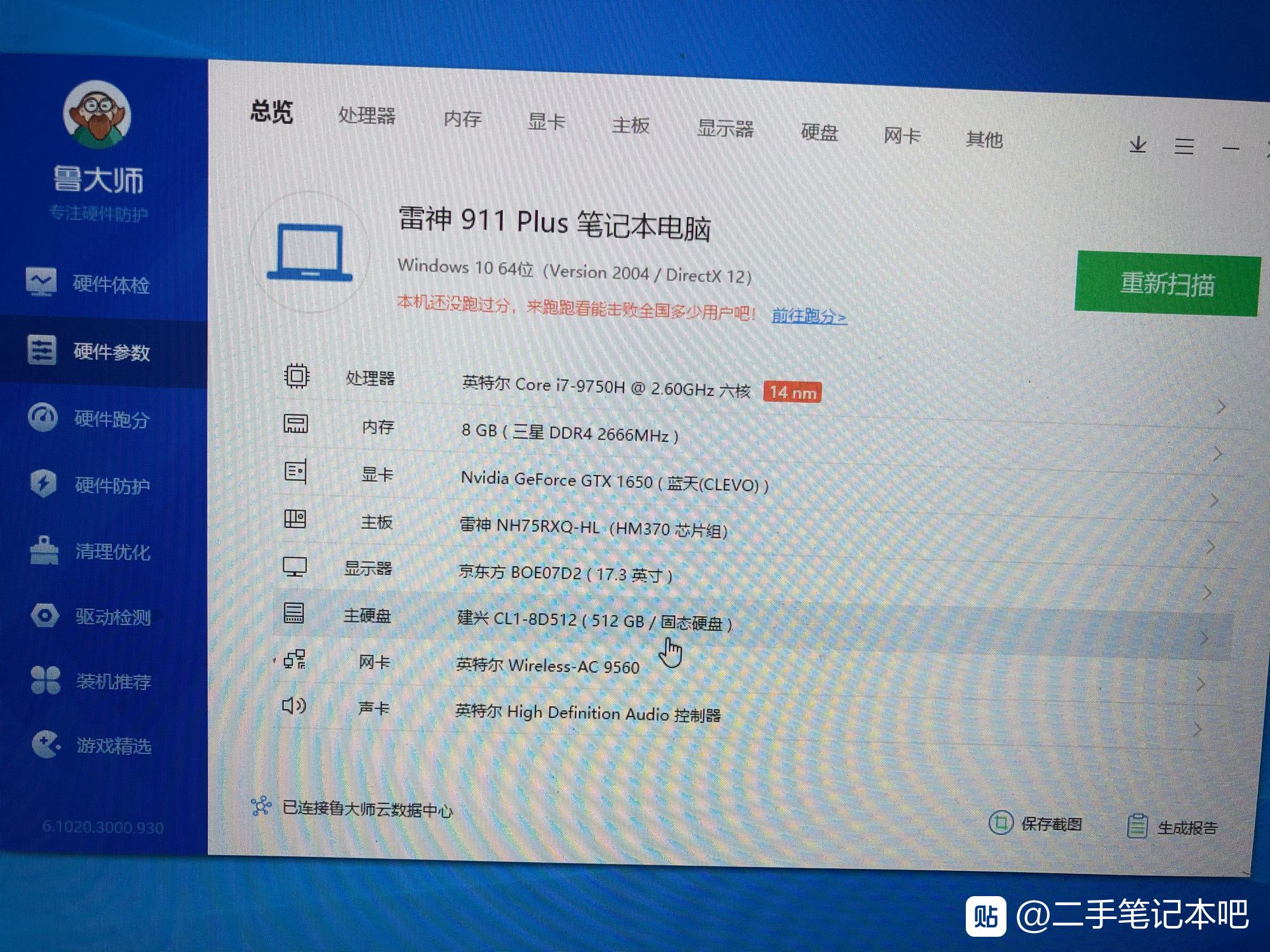
Task: Switch to the 内存 tab
Action: pos(462,119)
